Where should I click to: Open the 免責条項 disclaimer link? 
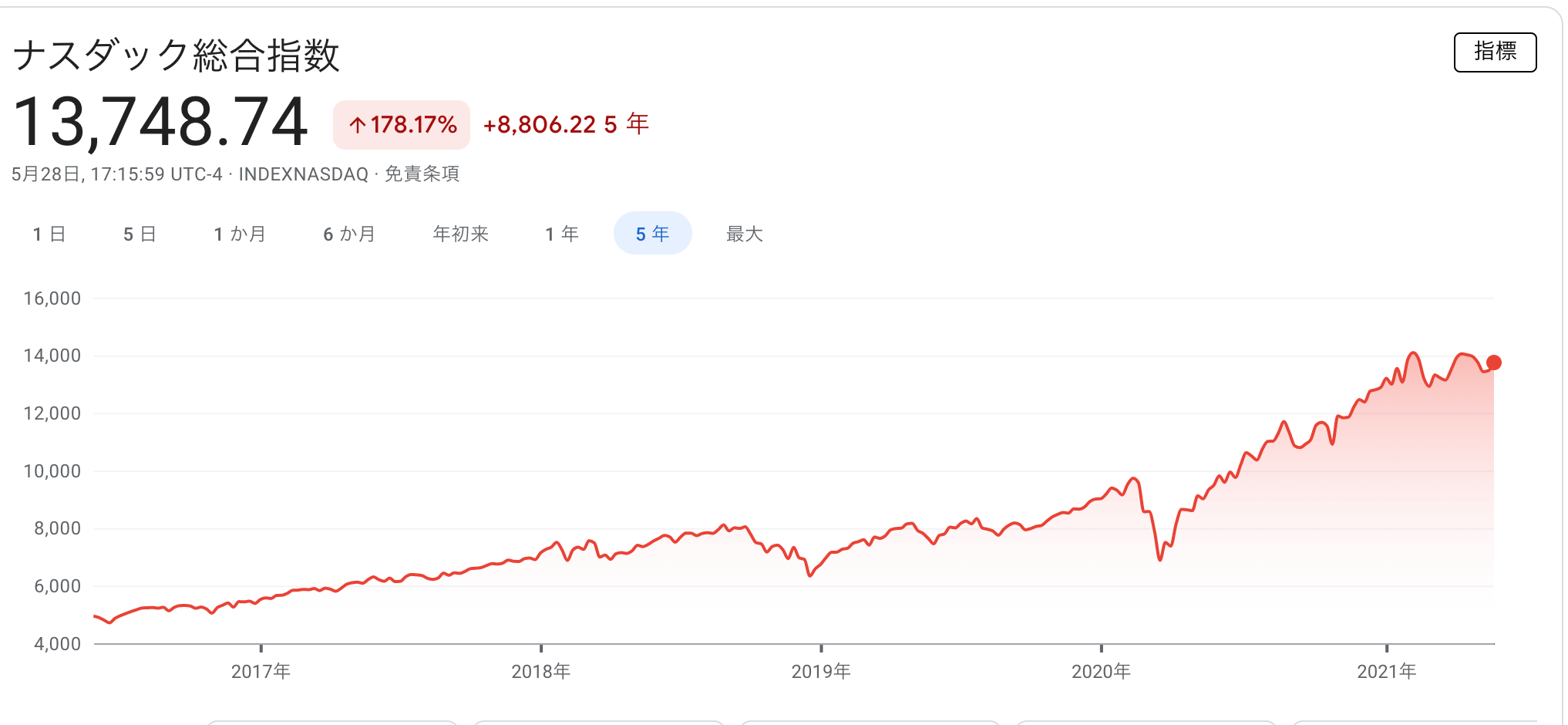click(x=422, y=174)
